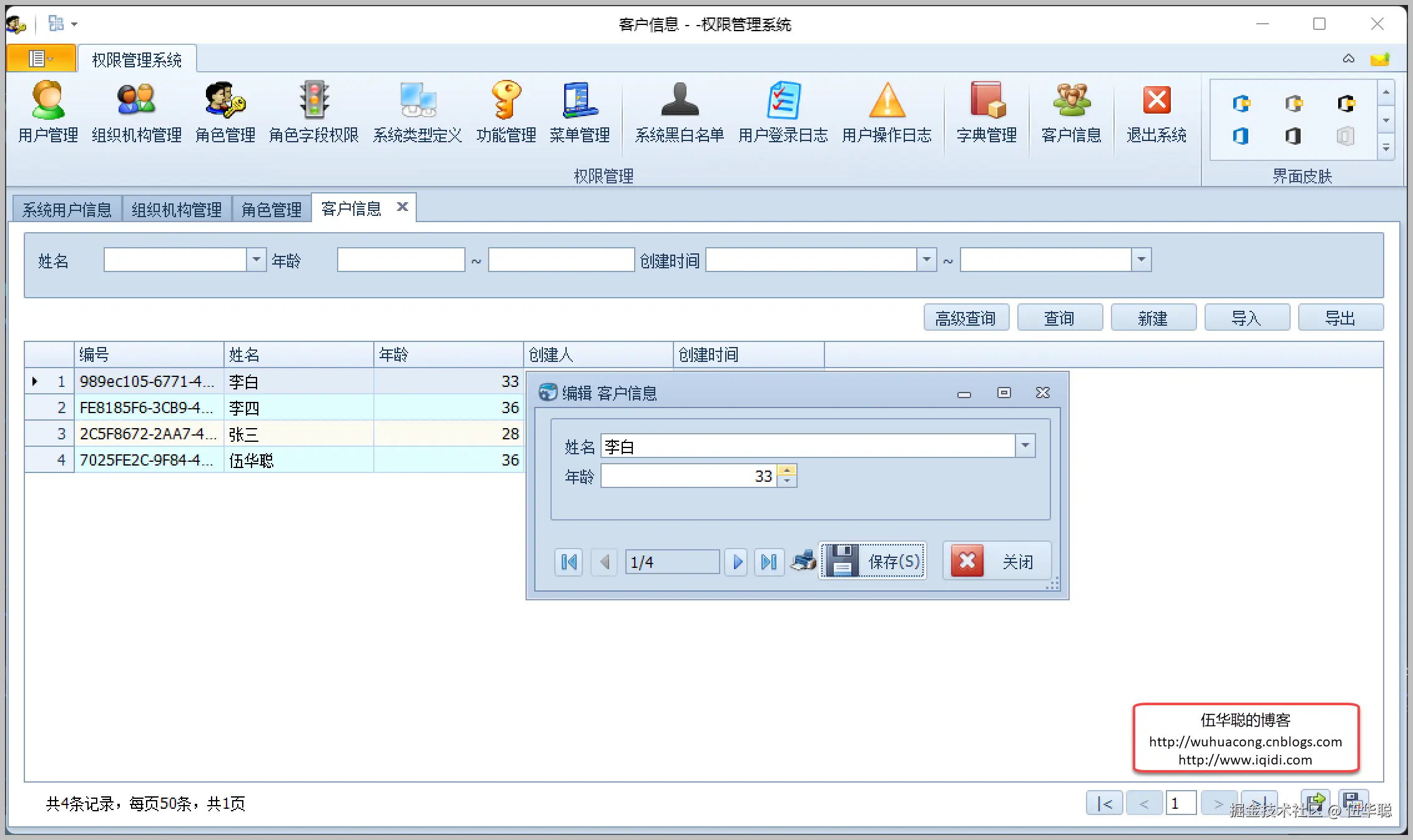Go to next record in edit dialog
This screenshot has width=1413, height=840.
click(737, 562)
